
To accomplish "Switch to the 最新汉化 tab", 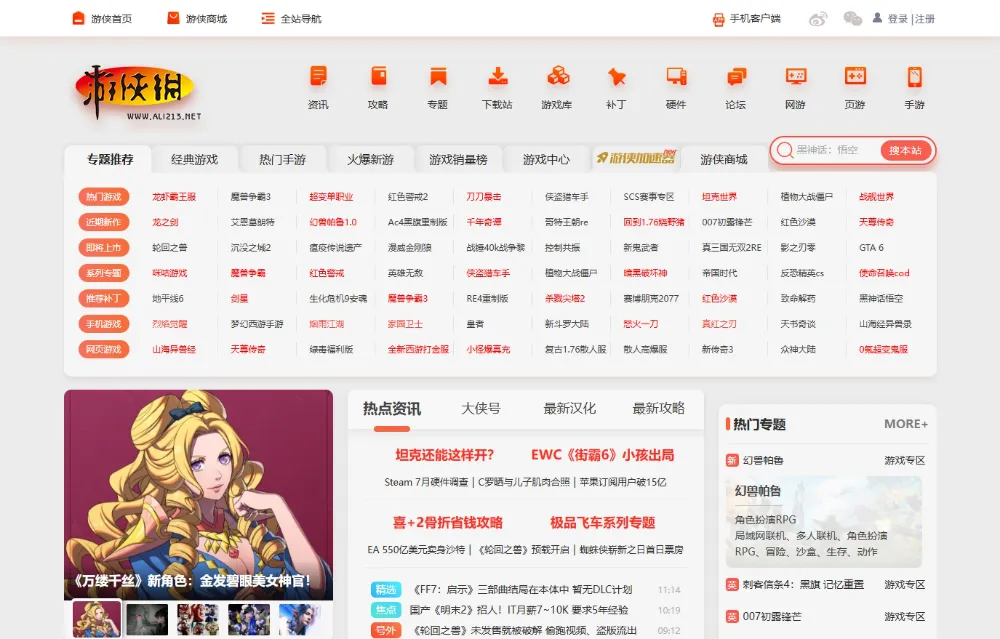I will point(570,409).
